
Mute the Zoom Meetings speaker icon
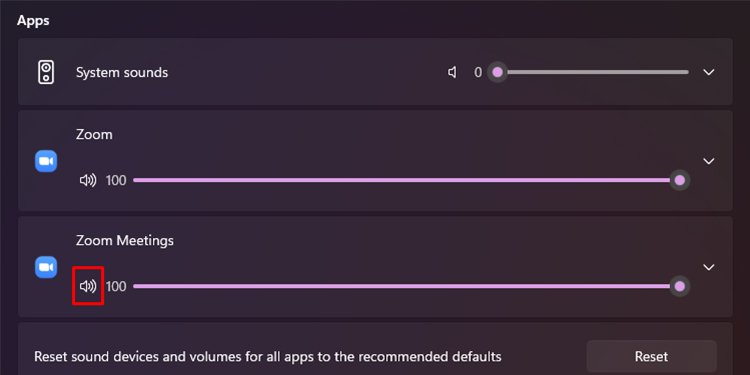click(88, 286)
